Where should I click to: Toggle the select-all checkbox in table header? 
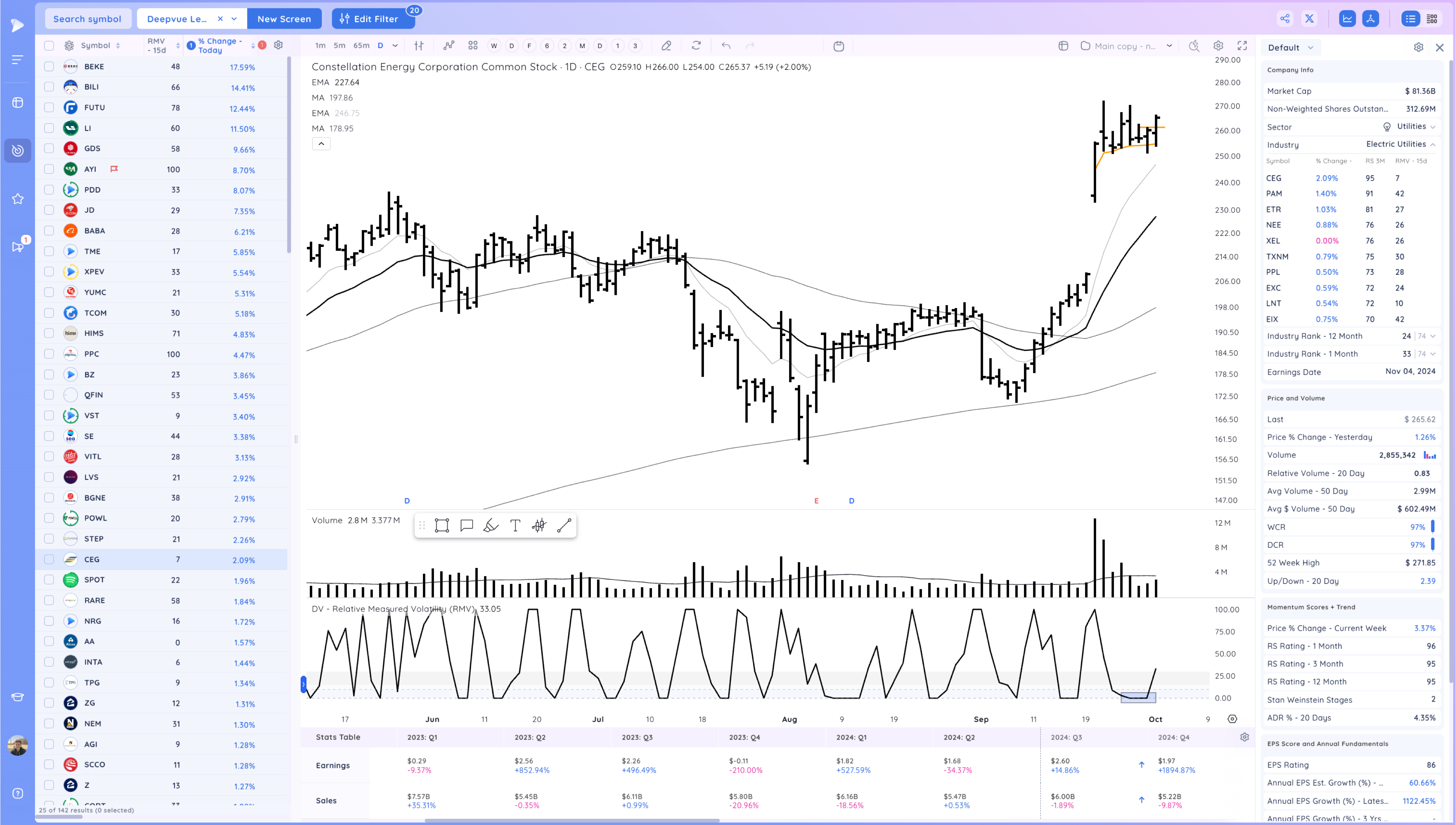(49, 46)
